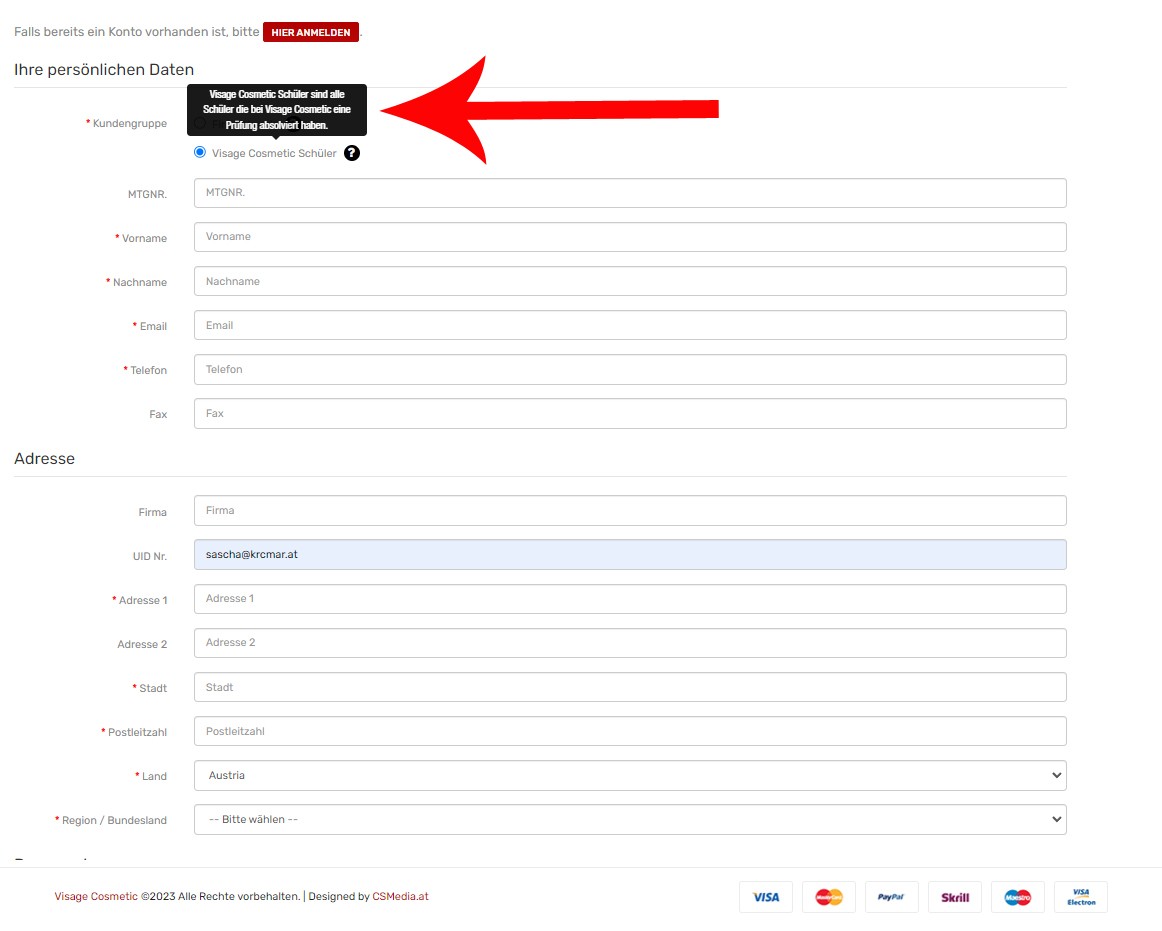Click the UID Nr. field with email text

point(630,555)
